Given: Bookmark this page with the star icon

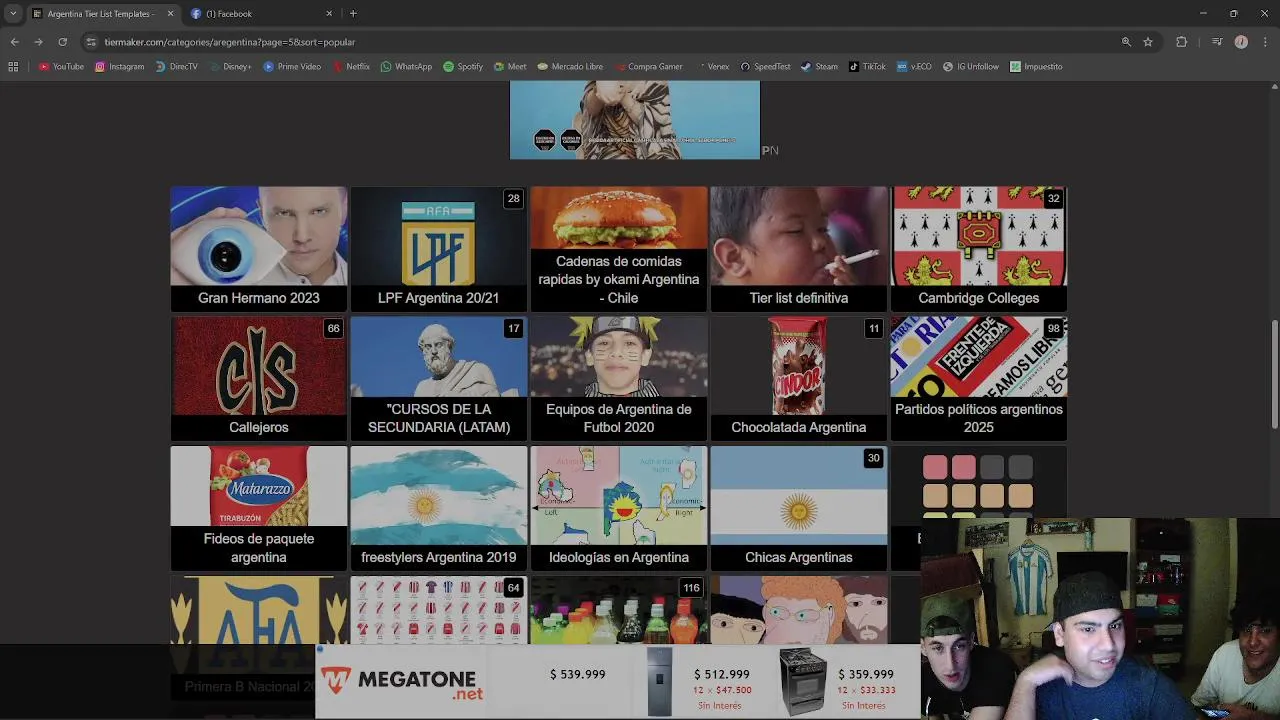Looking at the screenshot, I should pos(1148,42).
